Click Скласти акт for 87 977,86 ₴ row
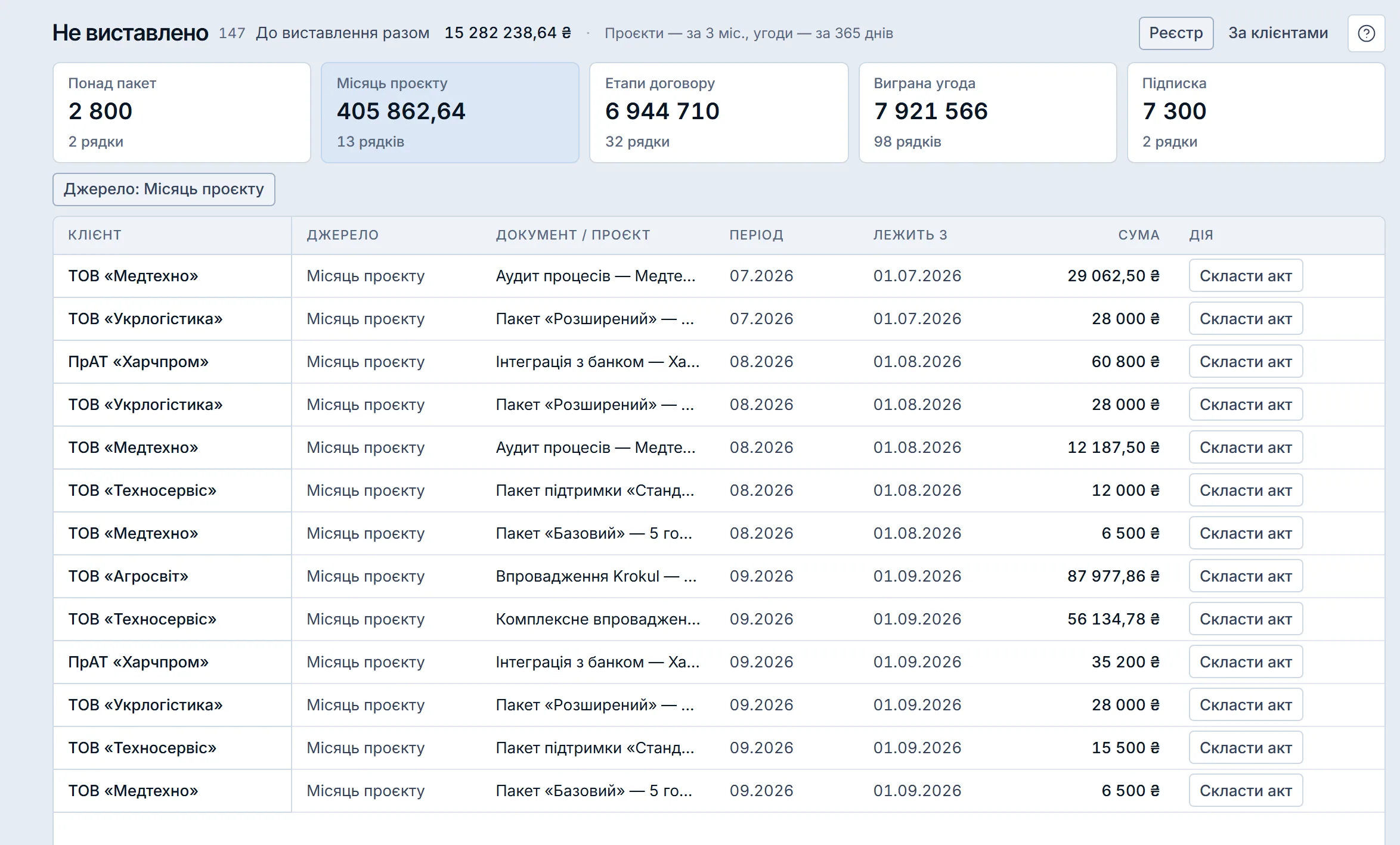 point(1246,576)
